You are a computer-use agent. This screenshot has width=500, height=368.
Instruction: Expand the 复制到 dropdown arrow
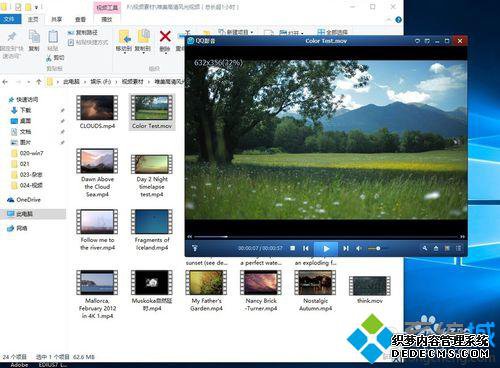(143, 53)
